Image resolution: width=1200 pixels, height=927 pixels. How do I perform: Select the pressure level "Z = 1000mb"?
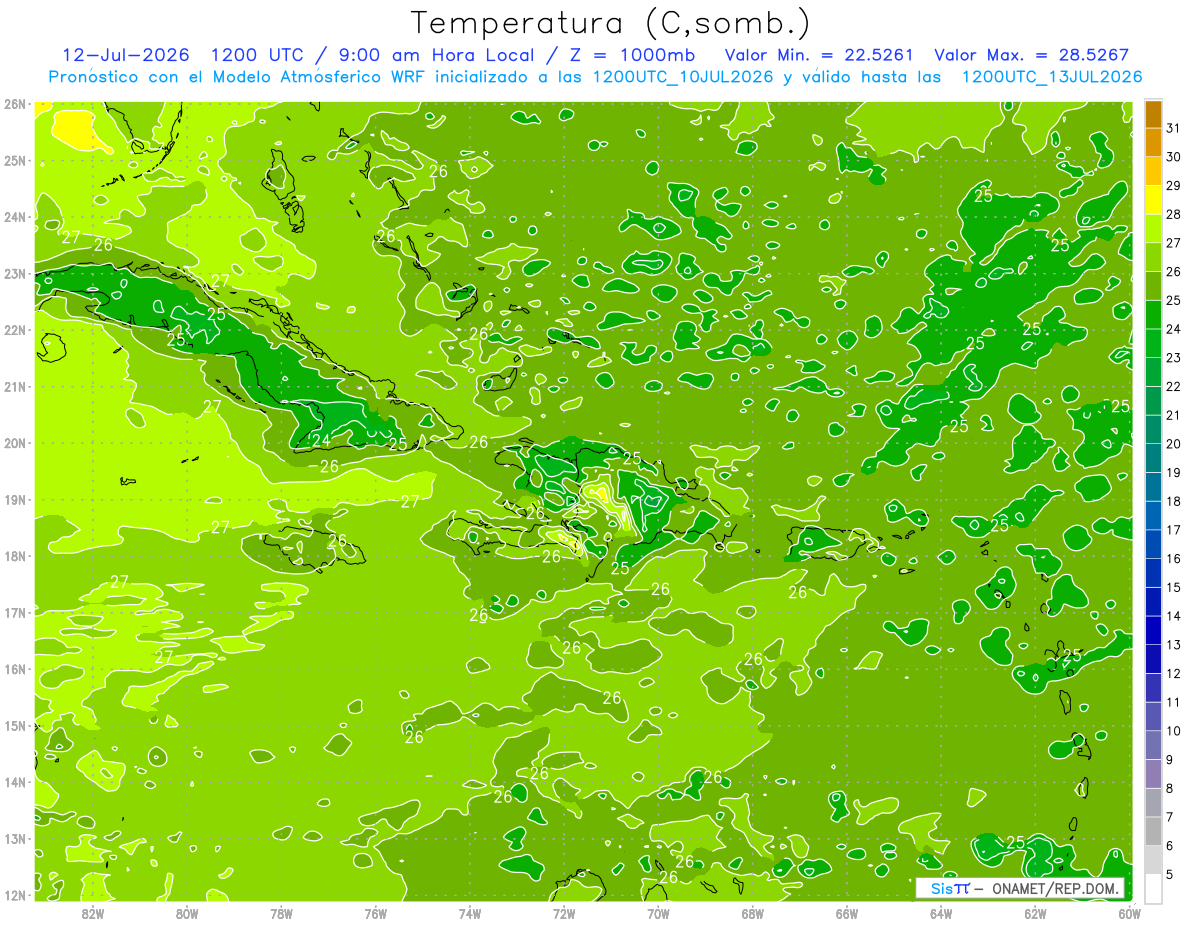(632, 55)
